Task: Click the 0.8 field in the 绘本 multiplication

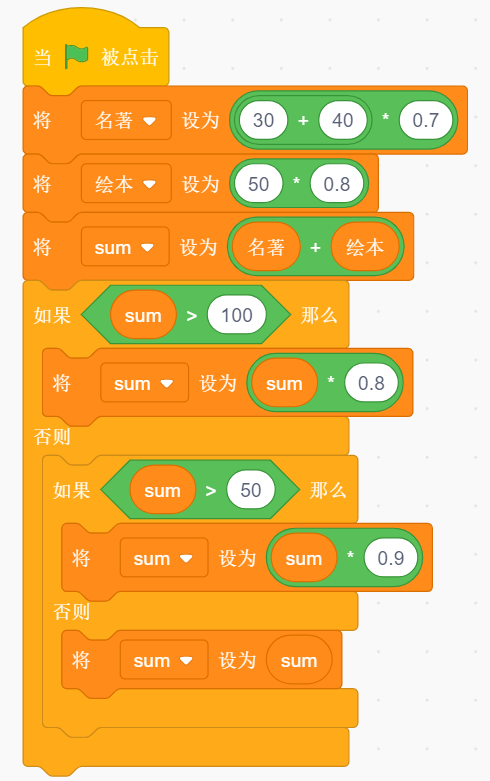Action: tap(337, 184)
